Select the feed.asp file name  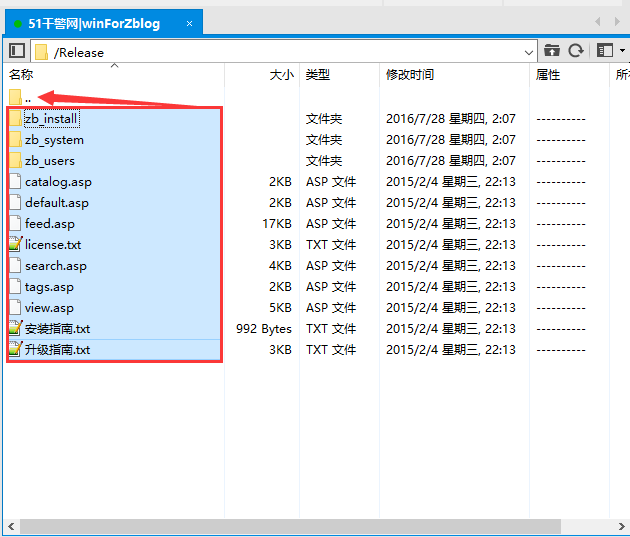tap(50, 224)
